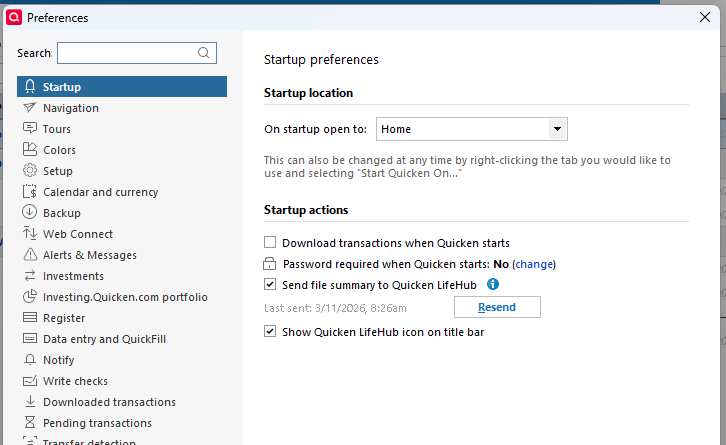This screenshot has height=445, width=726.
Task: Click the Colors palette icon
Action: [30, 150]
